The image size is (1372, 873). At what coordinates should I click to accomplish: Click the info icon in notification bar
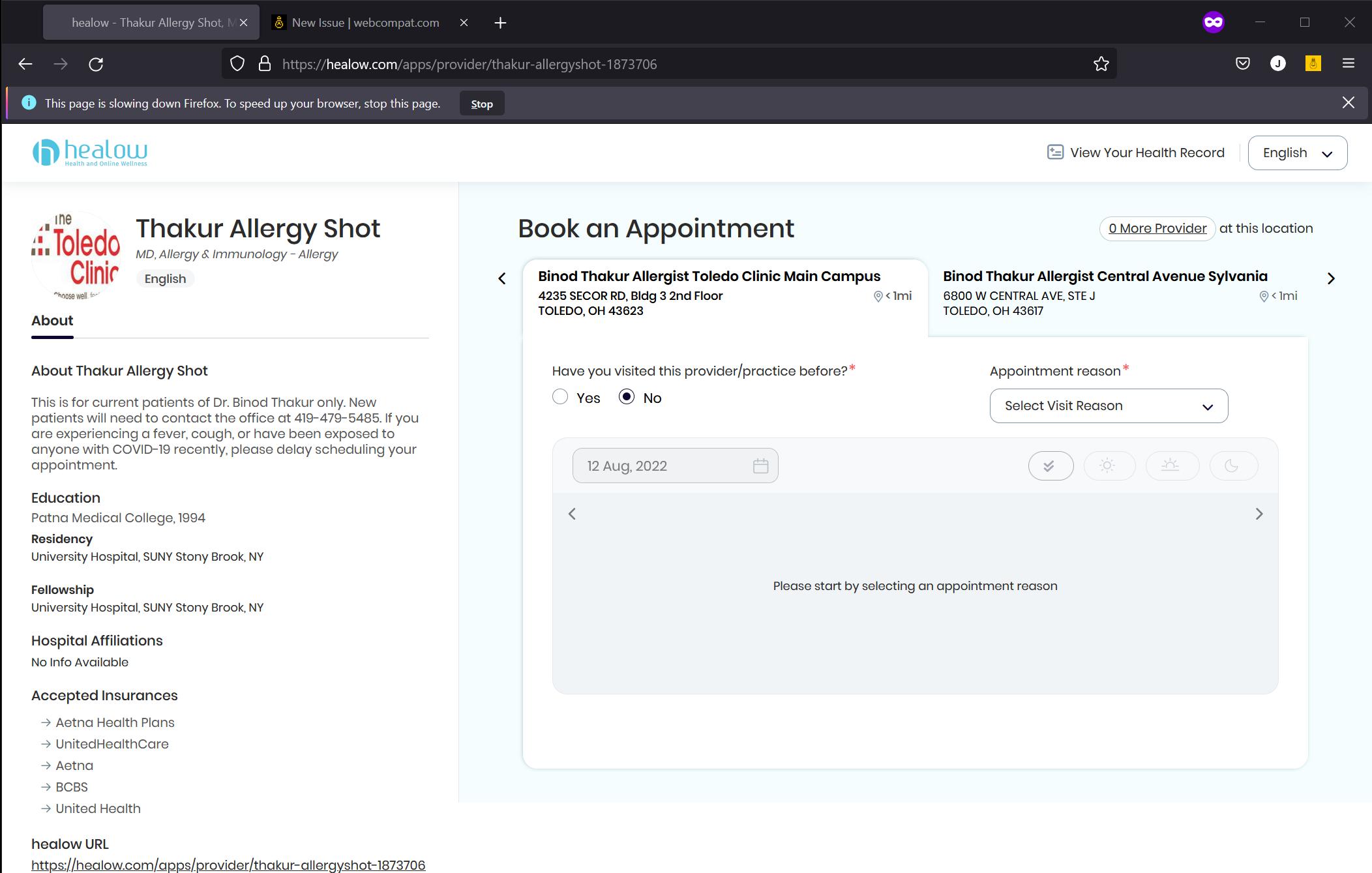[x=29, y=103]
